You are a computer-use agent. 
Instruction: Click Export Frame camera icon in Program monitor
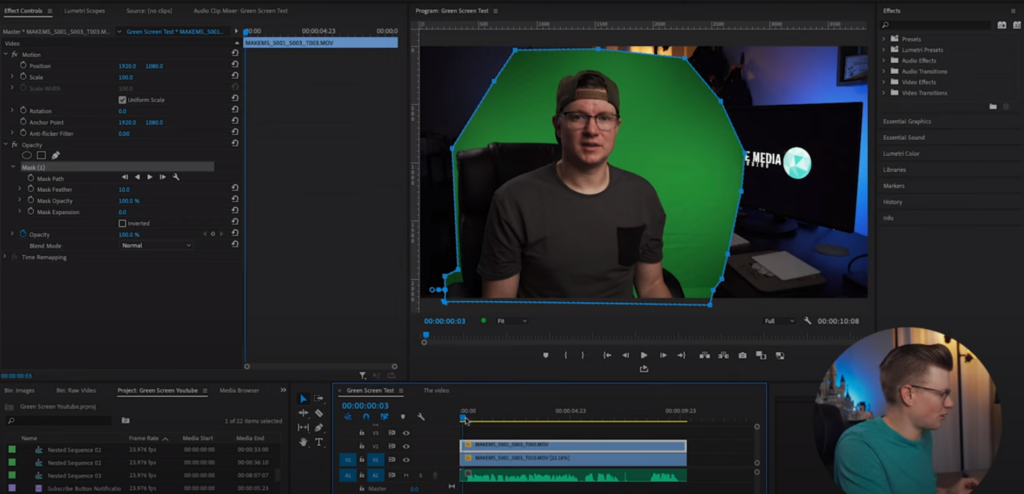point(742,355)
